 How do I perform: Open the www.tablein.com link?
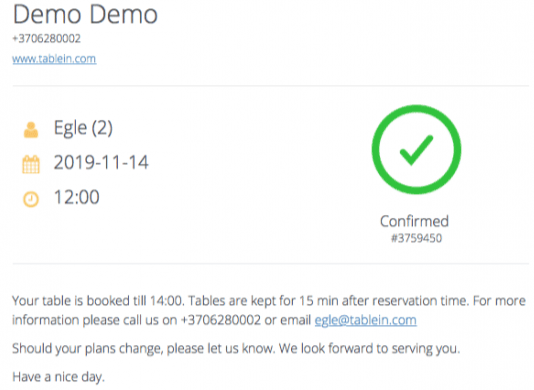tap(54, 59)
